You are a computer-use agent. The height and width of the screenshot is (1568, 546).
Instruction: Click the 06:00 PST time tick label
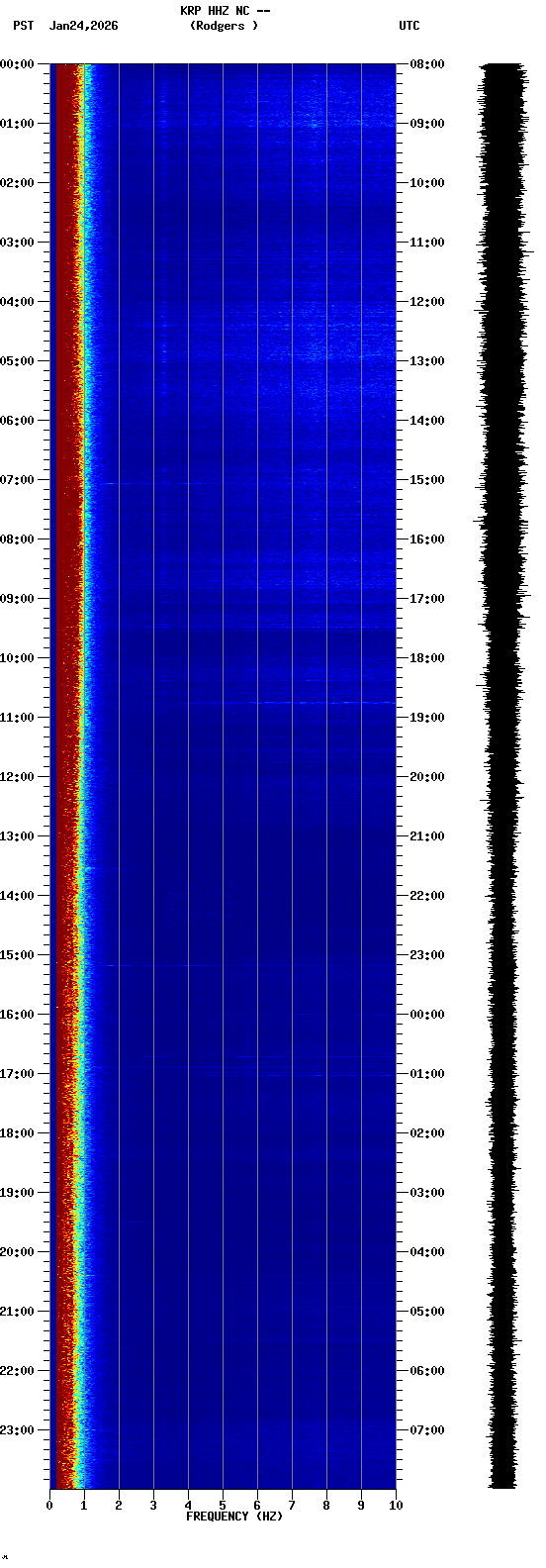[x=17, y=421]
